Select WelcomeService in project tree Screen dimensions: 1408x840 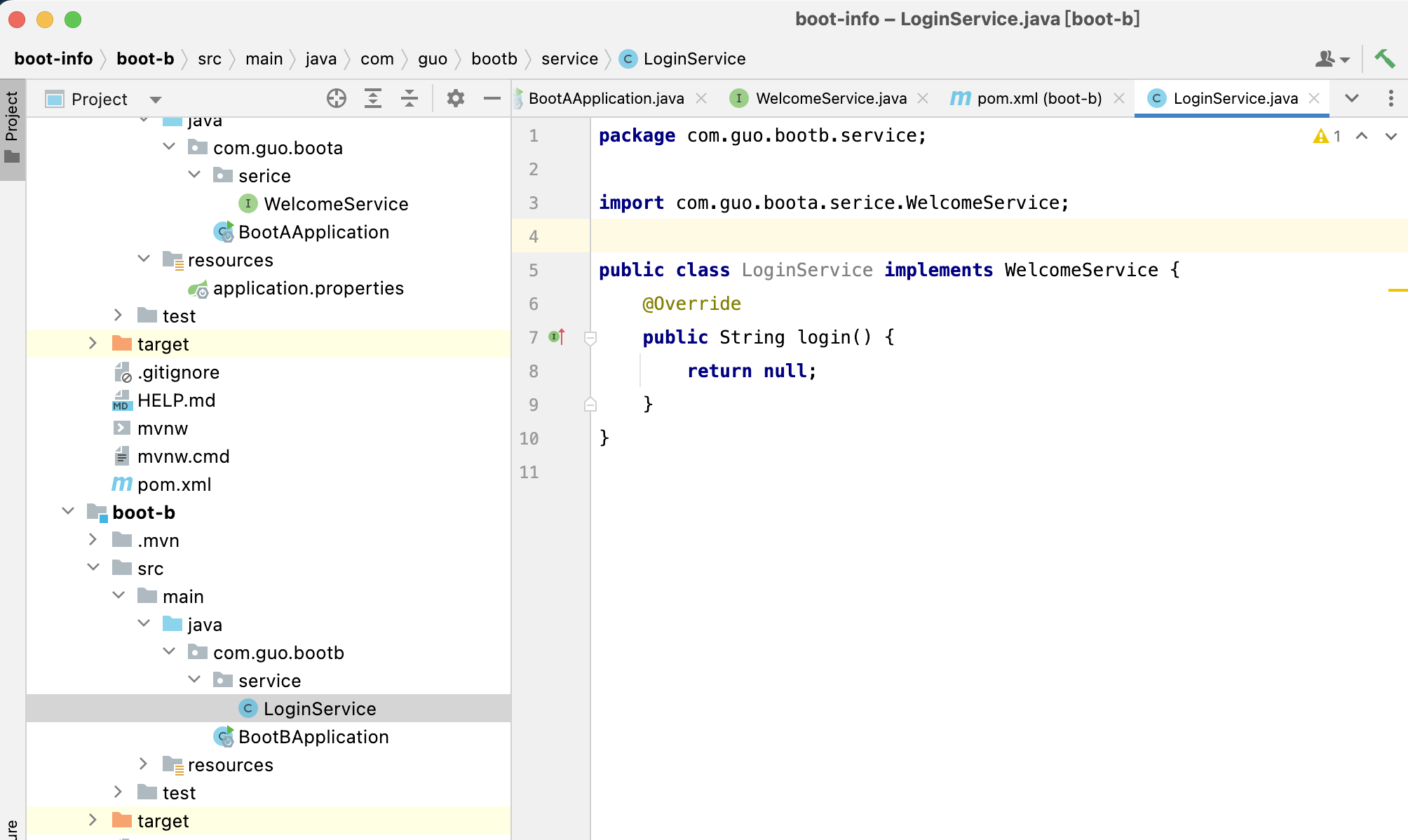(x=336, y=204)
